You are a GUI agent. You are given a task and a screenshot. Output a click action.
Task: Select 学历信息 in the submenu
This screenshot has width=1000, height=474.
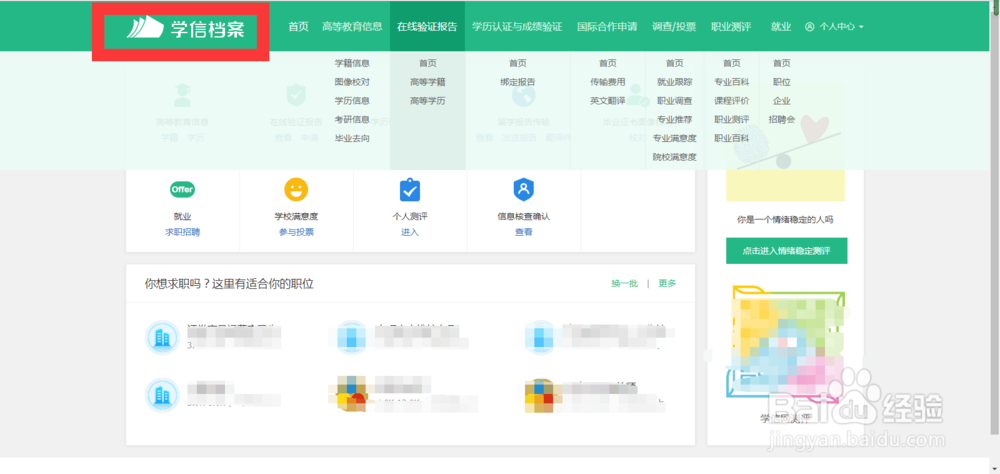[x=352, y=101]
